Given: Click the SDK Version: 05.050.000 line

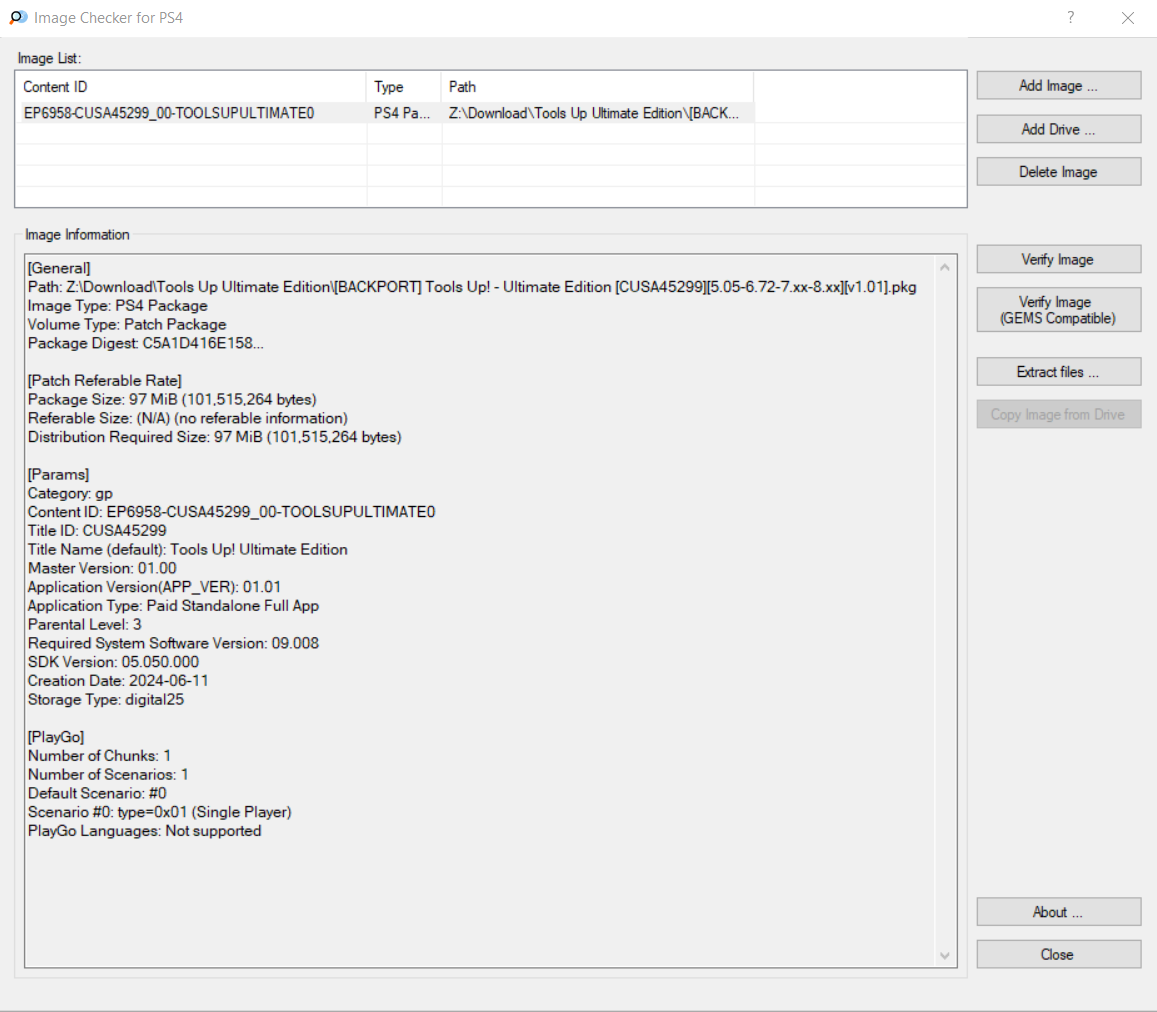Looking at the screenshot, I should pos(113,662).
